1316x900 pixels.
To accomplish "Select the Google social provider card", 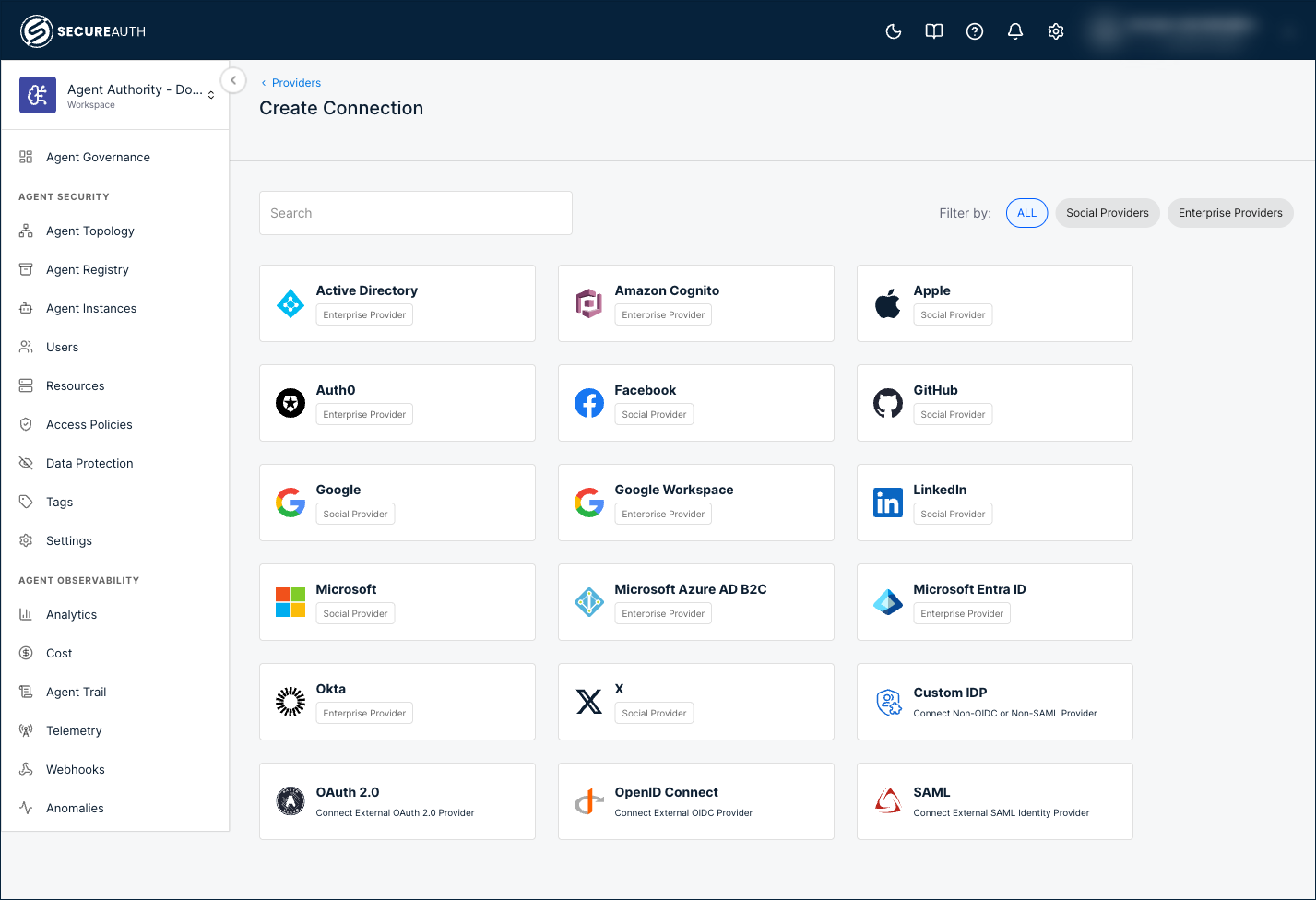I will tap(397, 503).
